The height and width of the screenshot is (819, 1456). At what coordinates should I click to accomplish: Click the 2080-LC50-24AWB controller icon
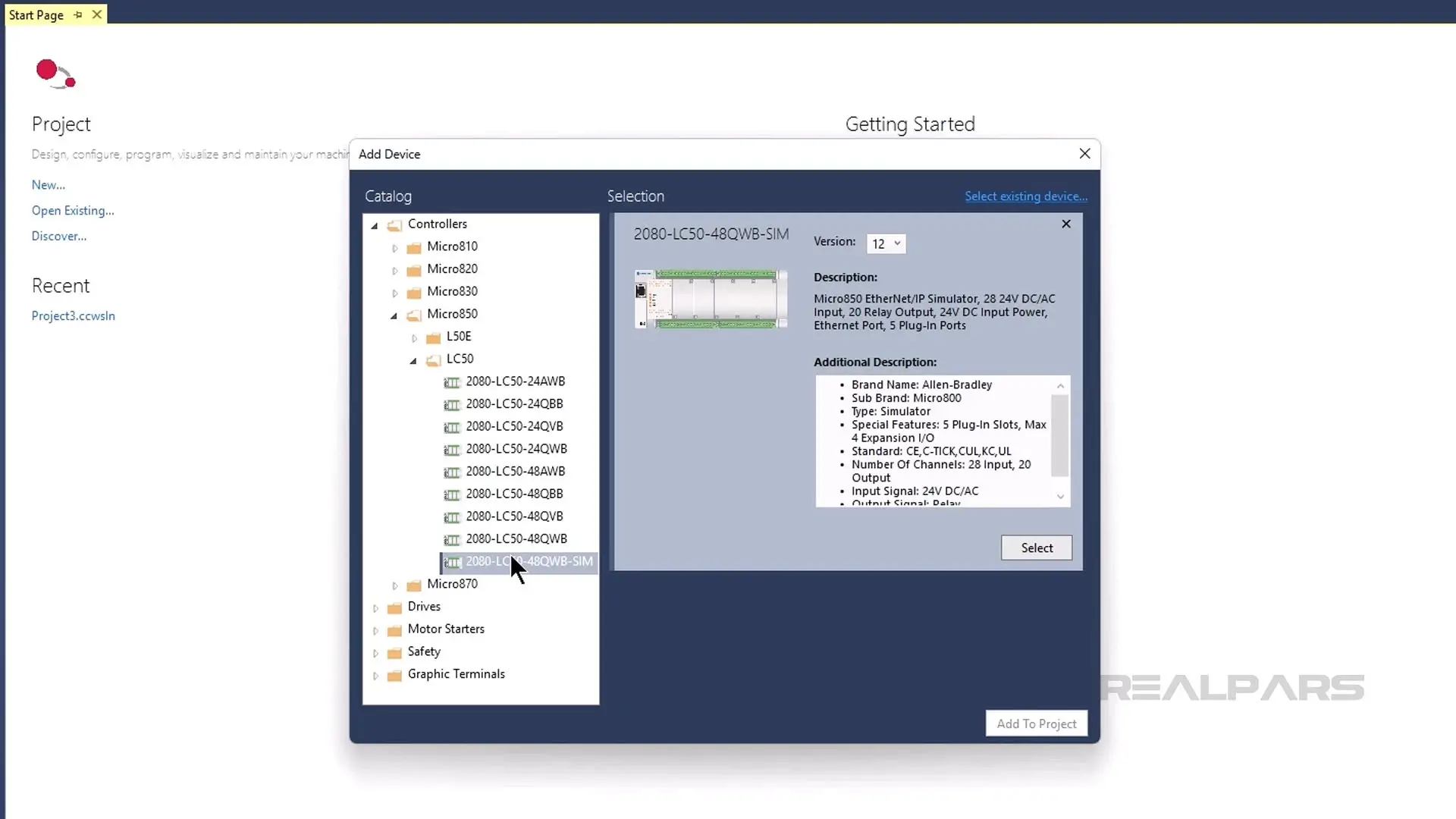[x=452, y=382]
